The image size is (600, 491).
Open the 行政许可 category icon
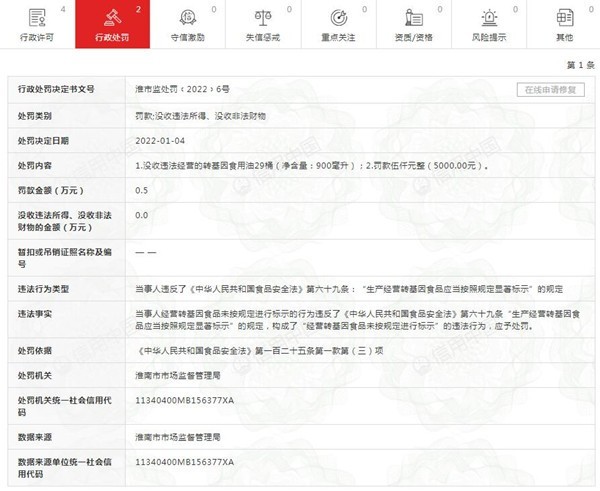pyautogui.click(x=38, y=18)
